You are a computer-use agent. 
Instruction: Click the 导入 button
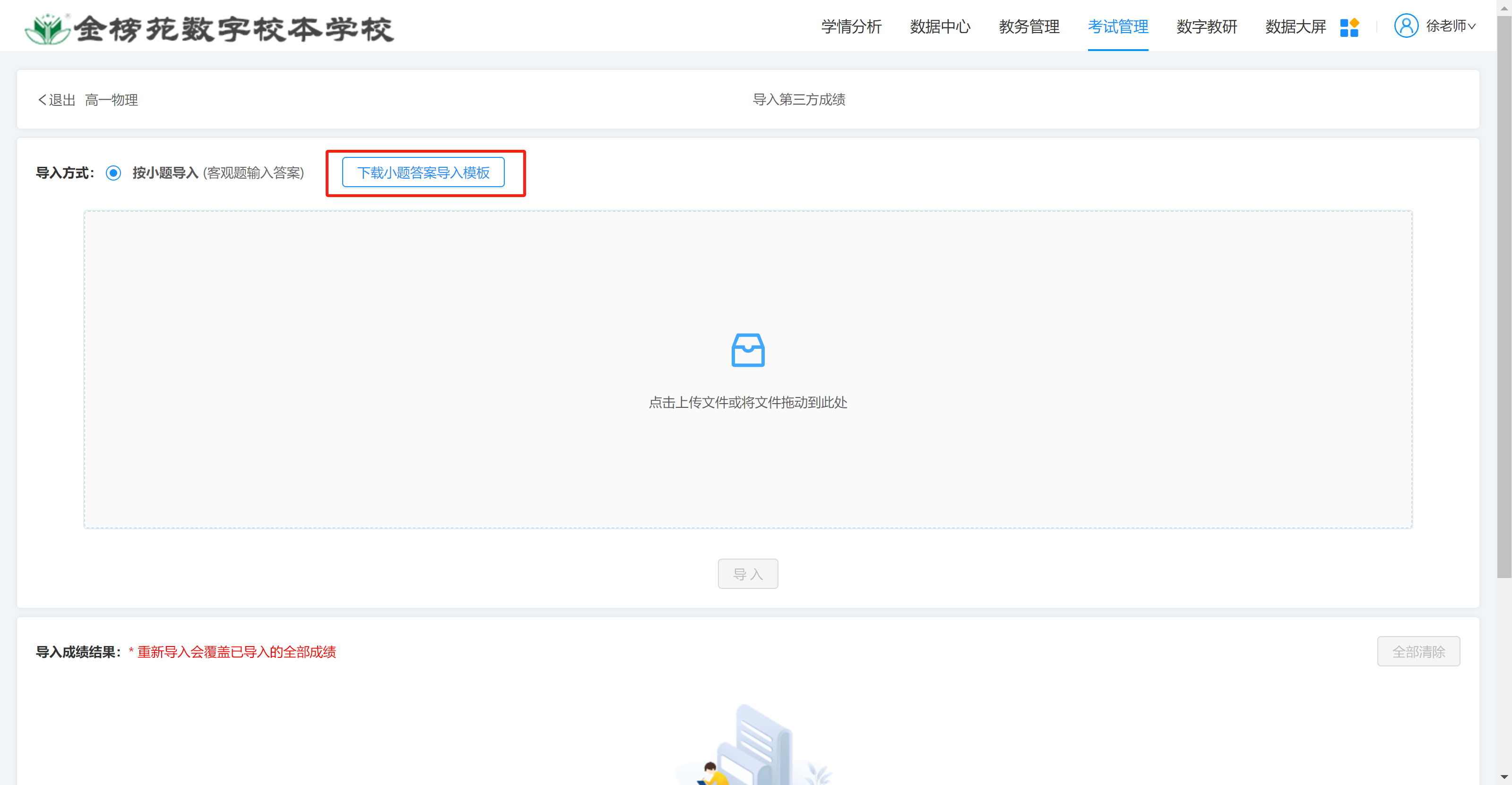pyautogui.click(x=748, y=574)
